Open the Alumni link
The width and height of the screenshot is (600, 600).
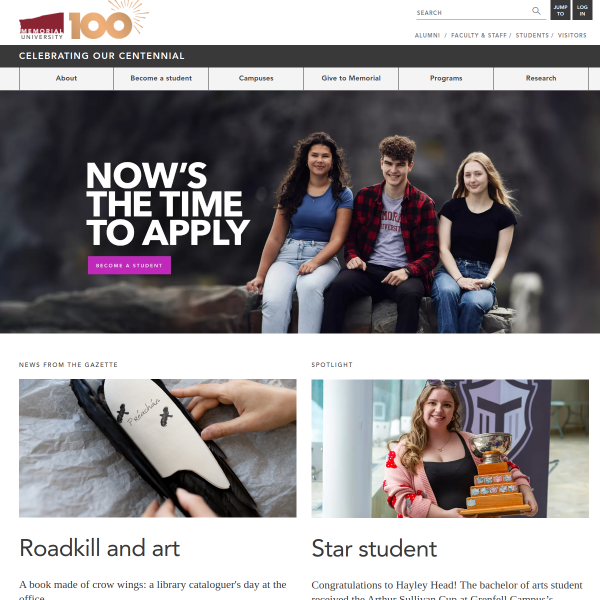tap(427, 35)
